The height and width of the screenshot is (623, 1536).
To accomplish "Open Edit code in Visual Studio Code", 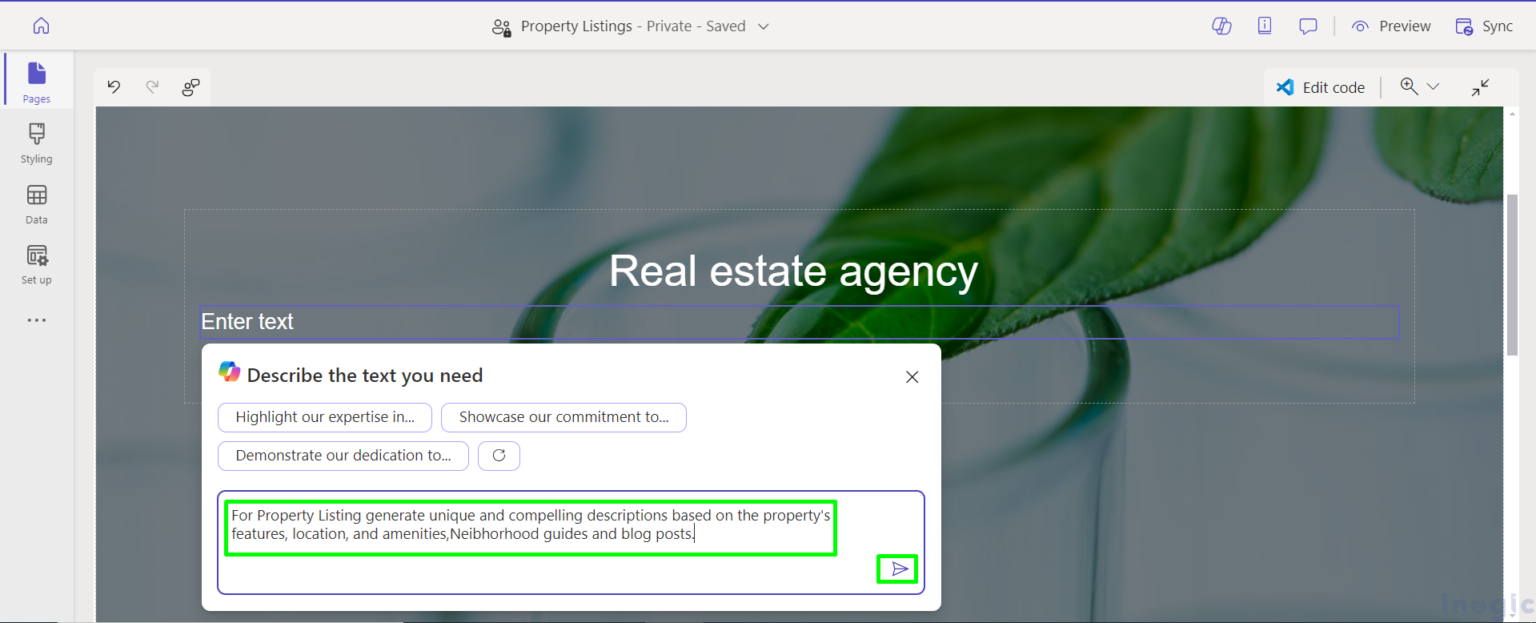I will [1320, 87].
